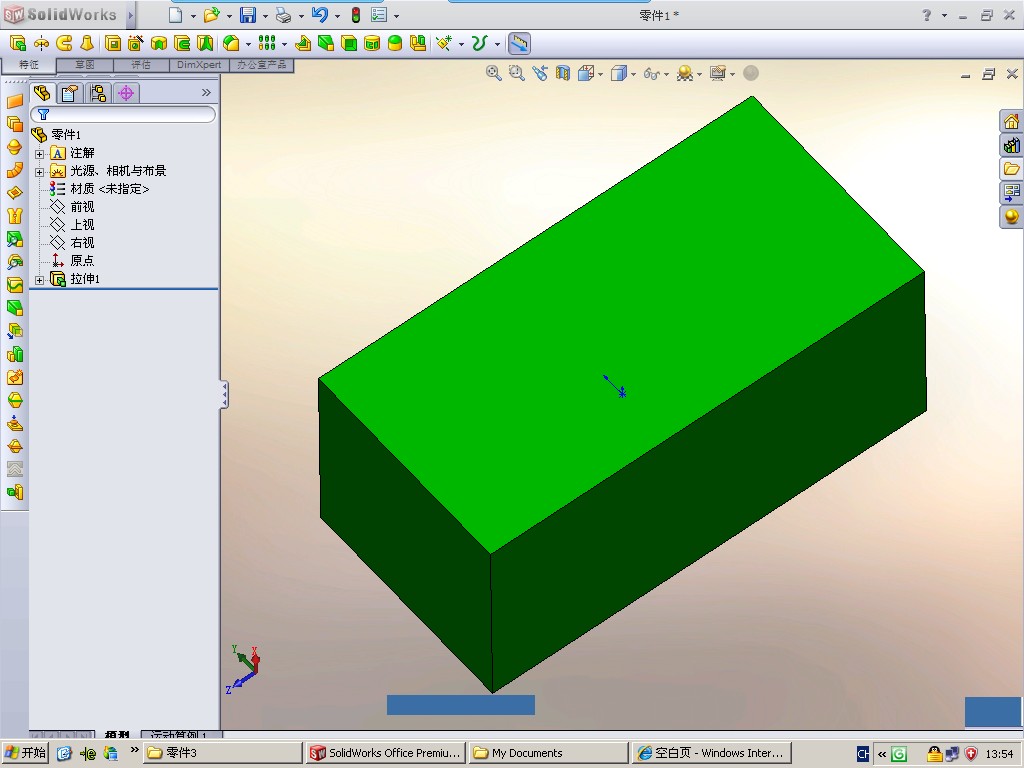Viewport: 1024px width, 768px height.
Task: Click the Print icon
Action: (x=283, y=14)
